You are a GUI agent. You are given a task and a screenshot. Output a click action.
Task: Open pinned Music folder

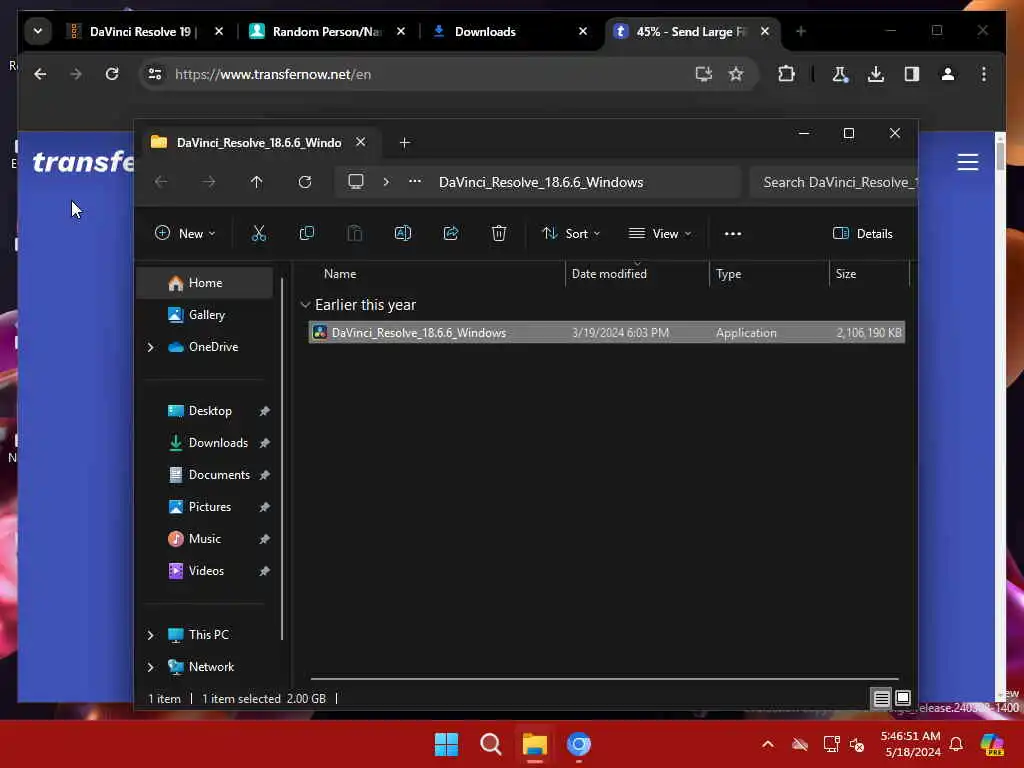coord(204,539)
